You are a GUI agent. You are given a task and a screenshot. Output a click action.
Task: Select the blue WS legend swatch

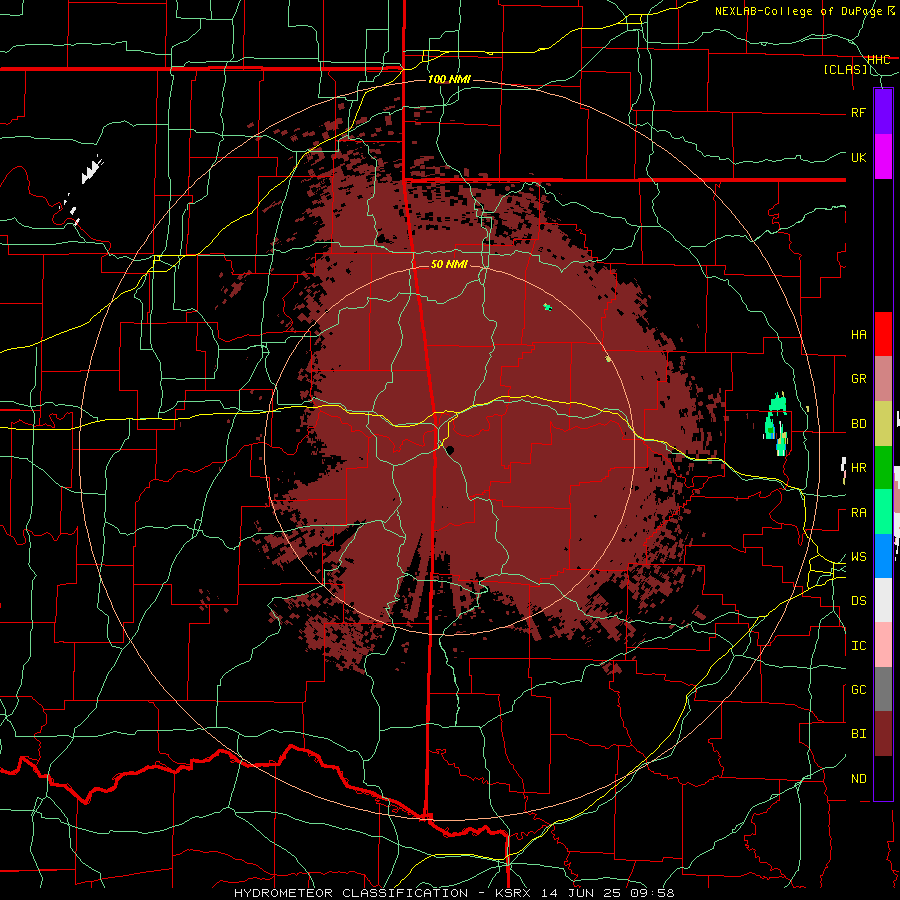883,556
